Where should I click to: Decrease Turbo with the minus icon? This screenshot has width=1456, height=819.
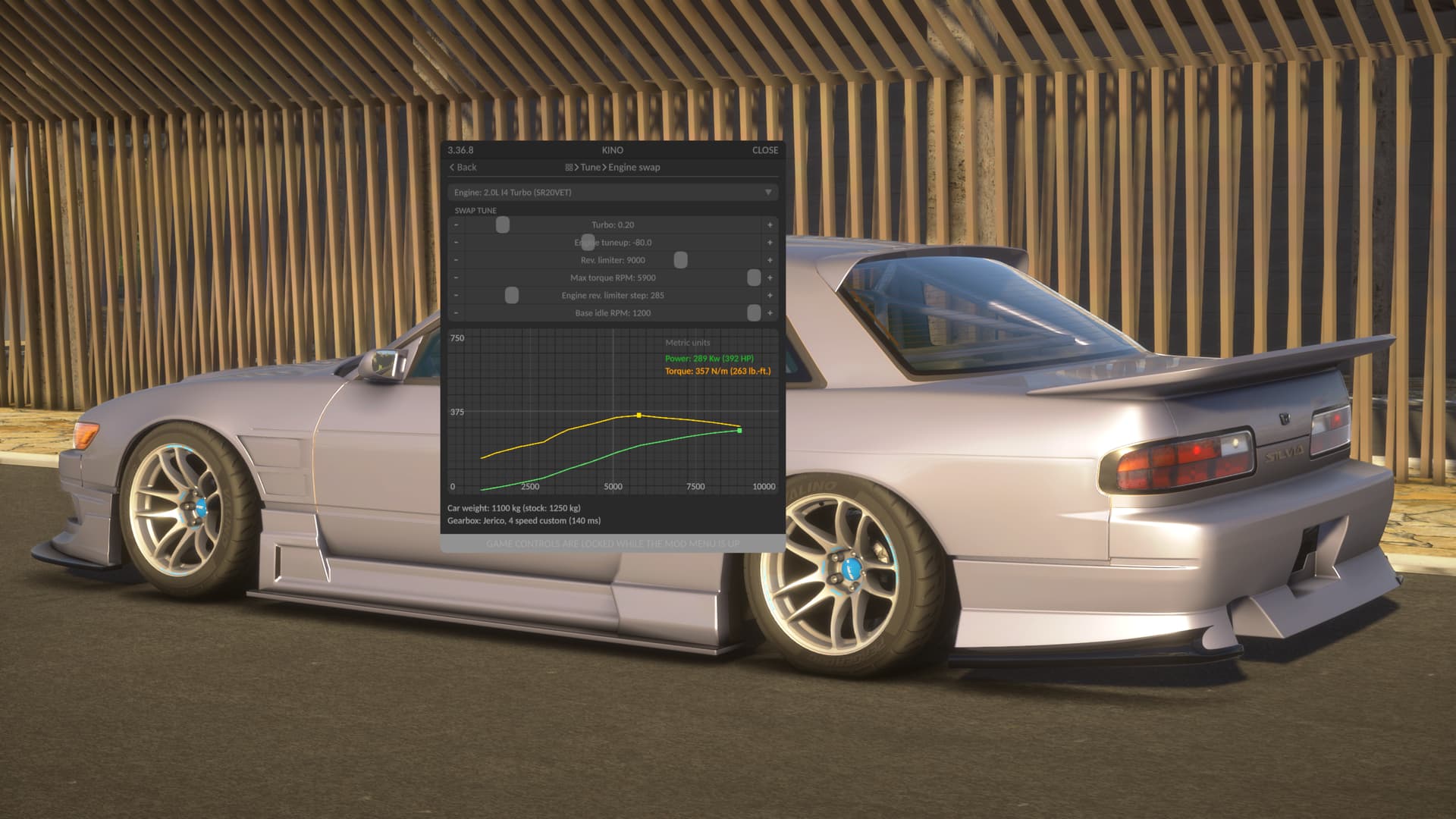[x=457, y=225]
